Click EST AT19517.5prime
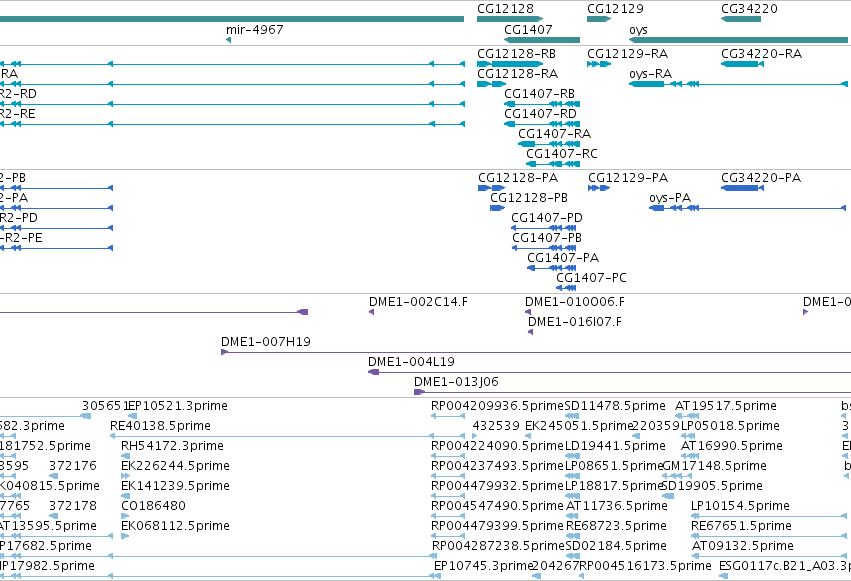 [687, 416]
